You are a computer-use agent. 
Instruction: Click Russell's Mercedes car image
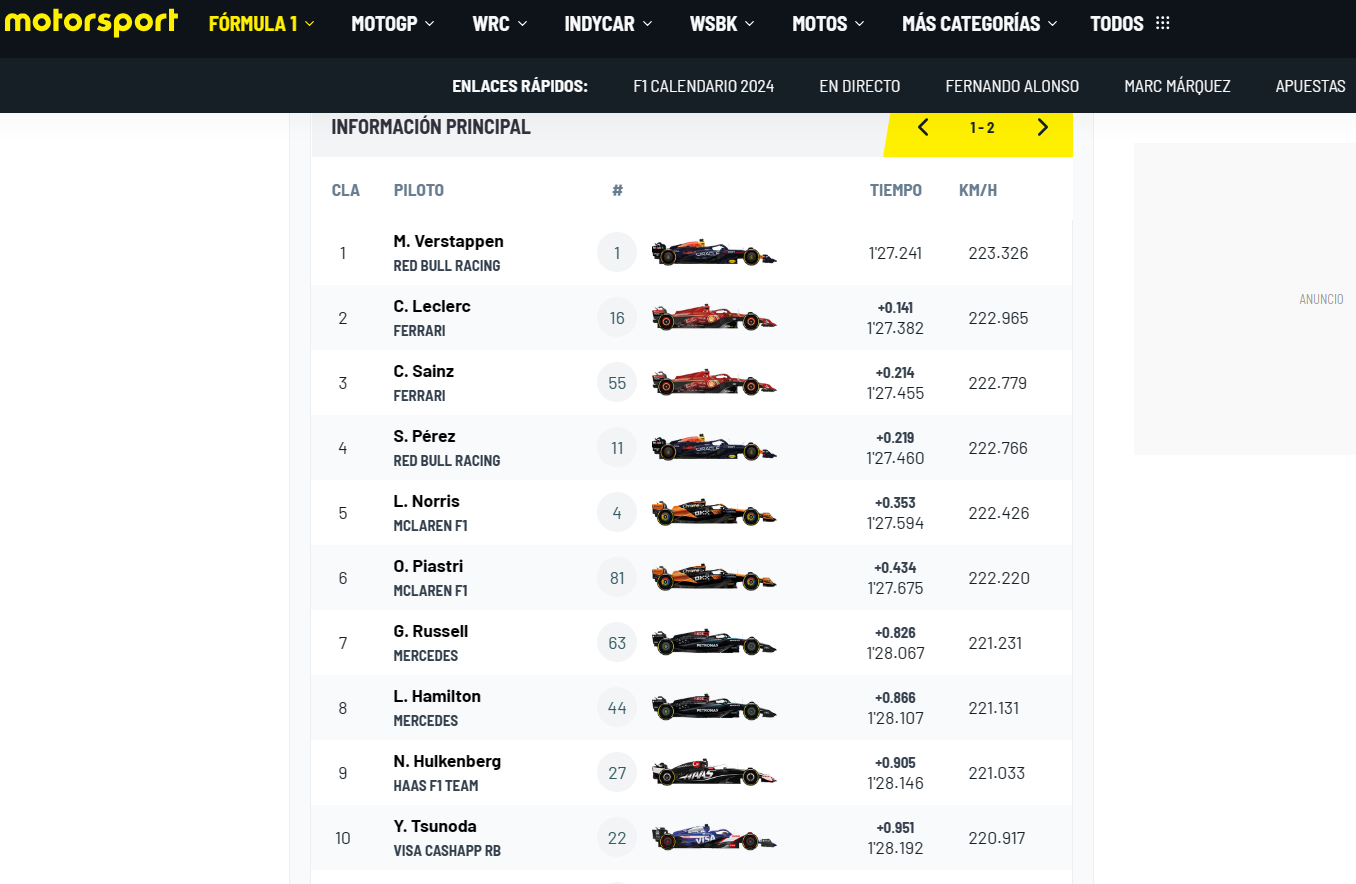(714, 643)
